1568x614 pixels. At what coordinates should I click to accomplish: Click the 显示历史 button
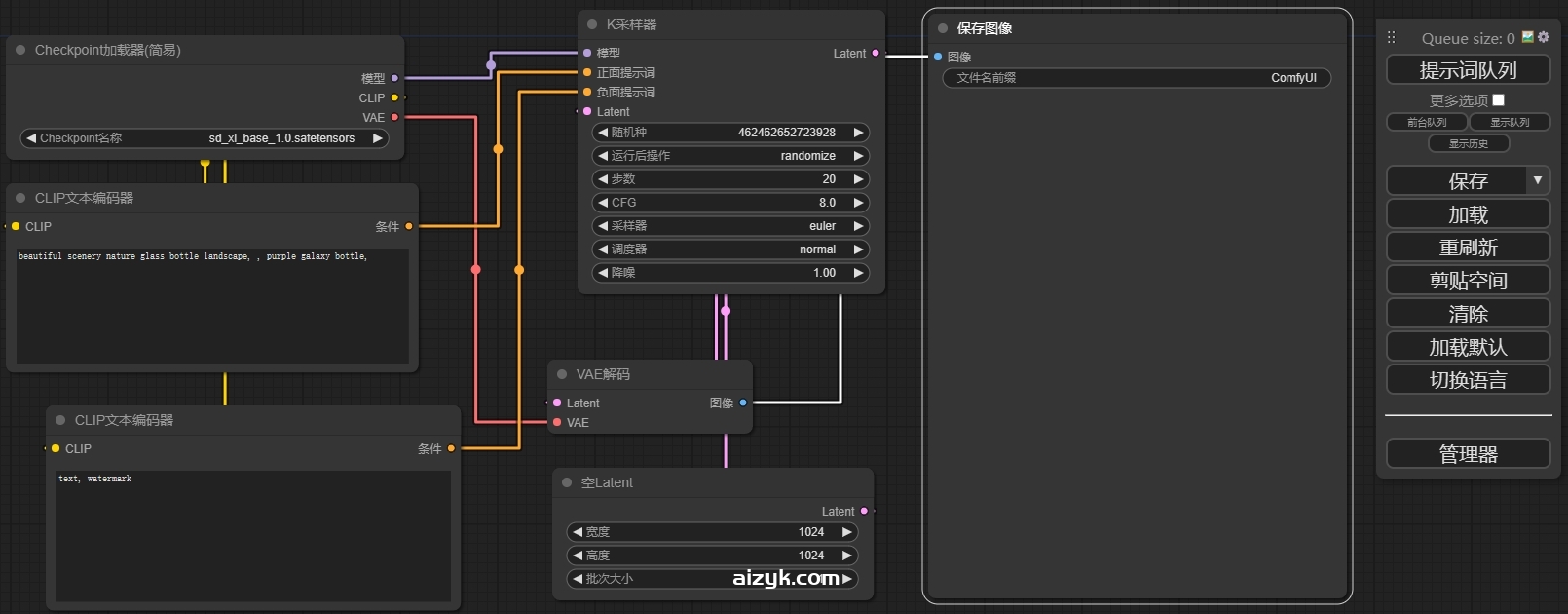tap(1468, 143)
